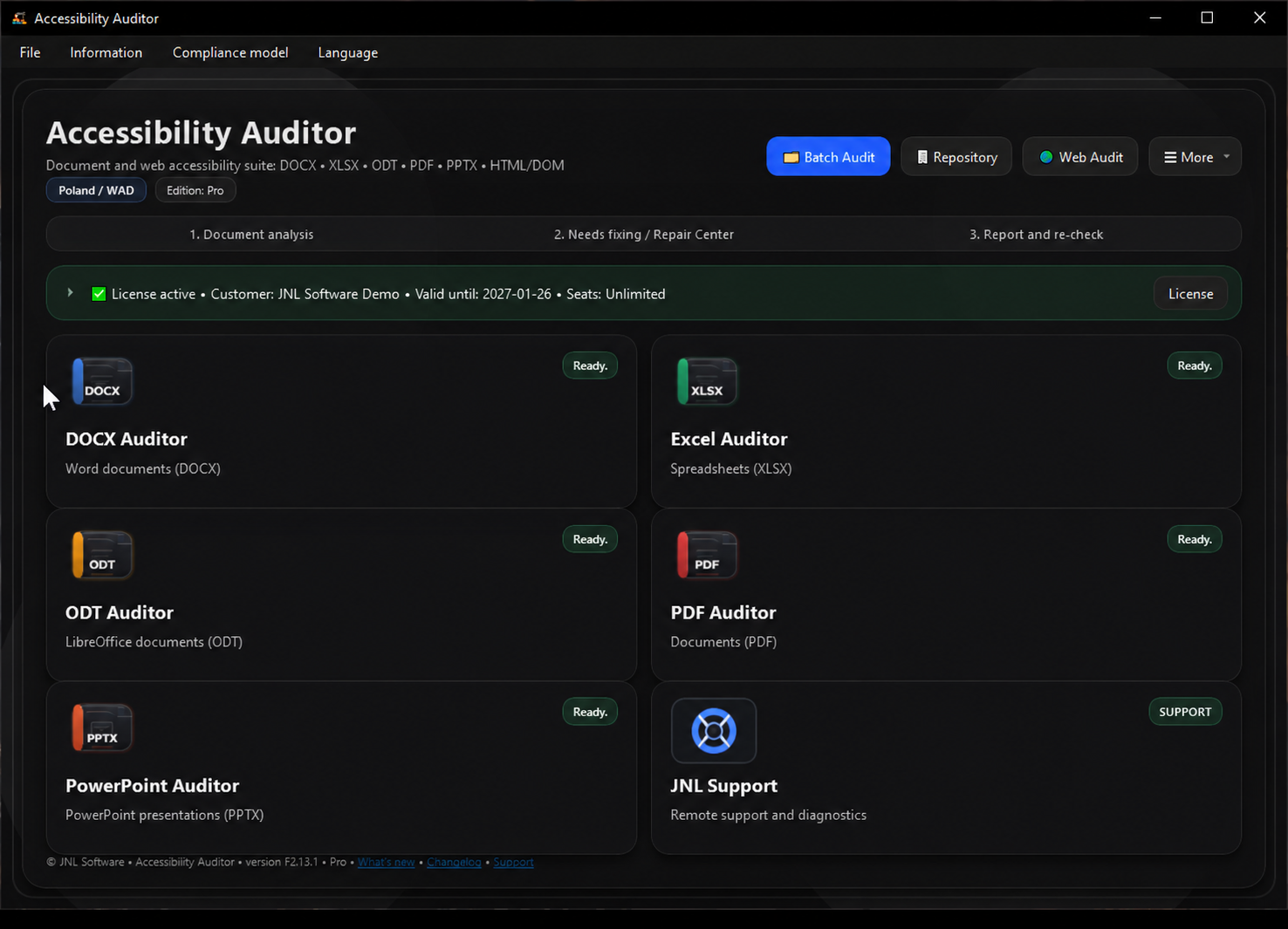
Task: Select the JNL Support title
Action: 723,785
